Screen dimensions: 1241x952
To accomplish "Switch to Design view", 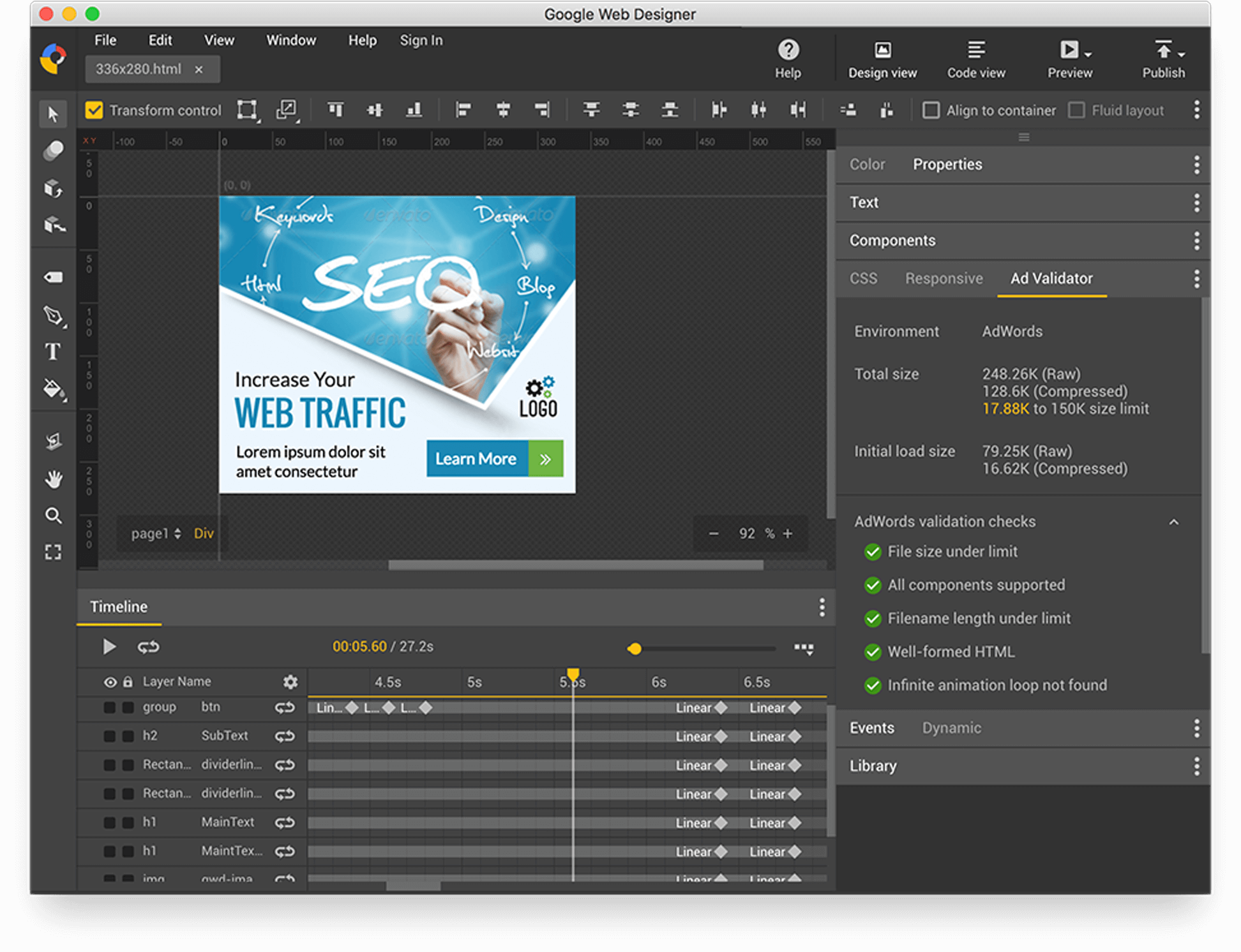I will tap(882, 59).
